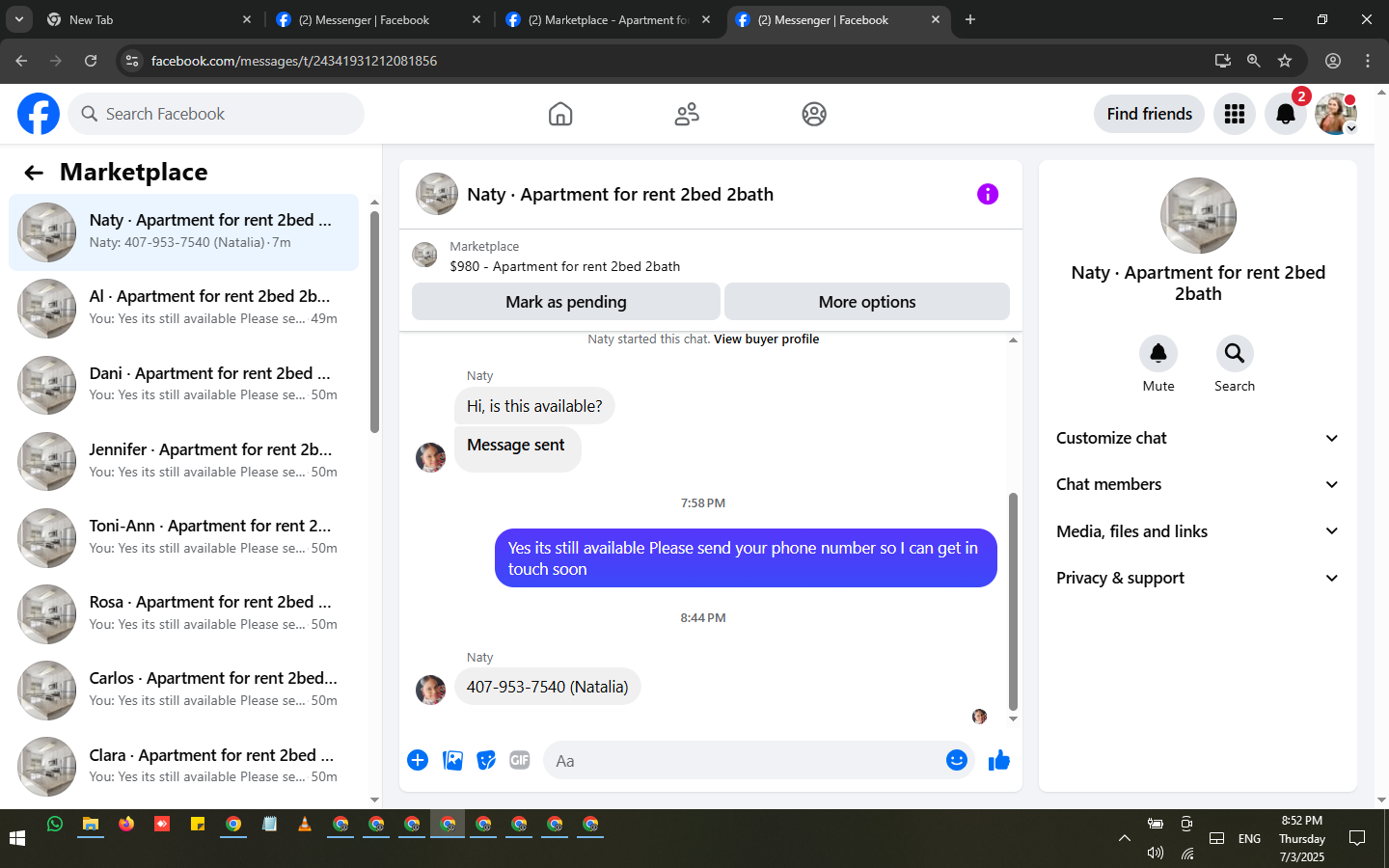Switch to Marketplace - Apartment tab
The image size is (1389, 868).
point(608,19)
